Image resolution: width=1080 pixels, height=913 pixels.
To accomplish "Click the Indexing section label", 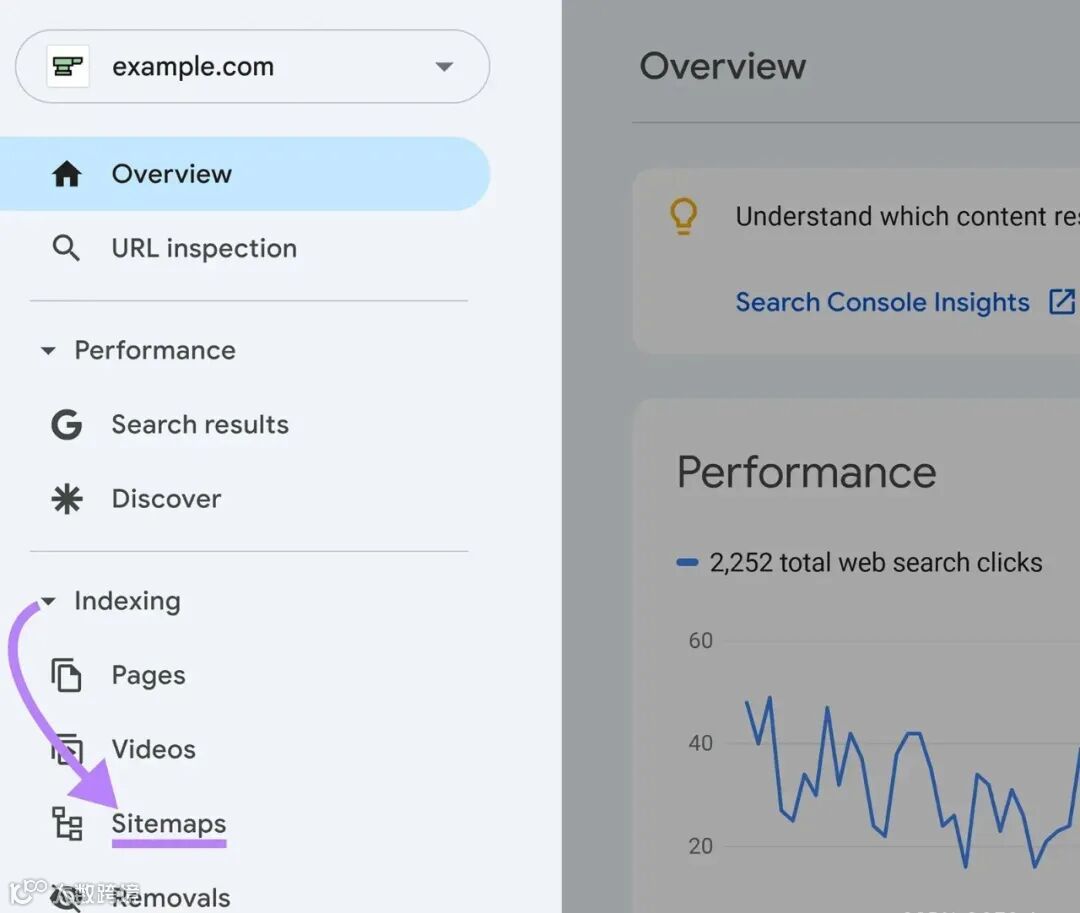I will [x=127, y=601].
